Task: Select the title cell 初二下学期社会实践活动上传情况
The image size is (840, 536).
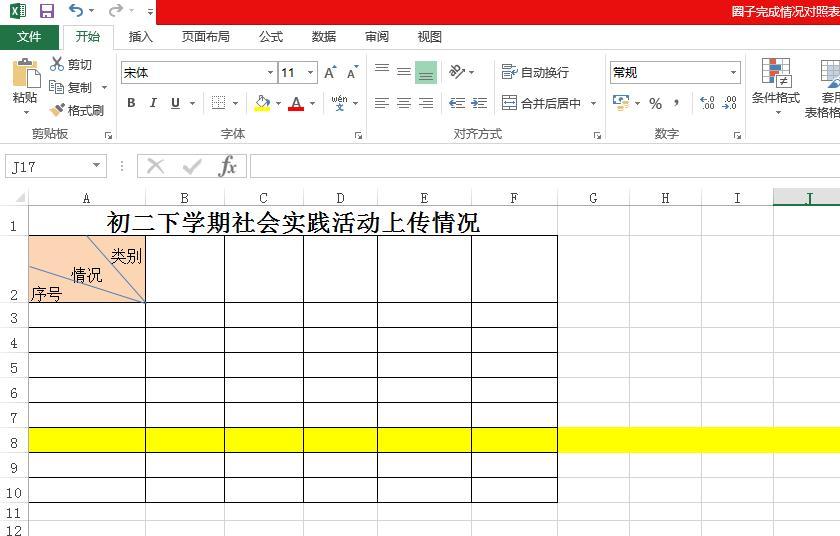Action: (292, 222)
